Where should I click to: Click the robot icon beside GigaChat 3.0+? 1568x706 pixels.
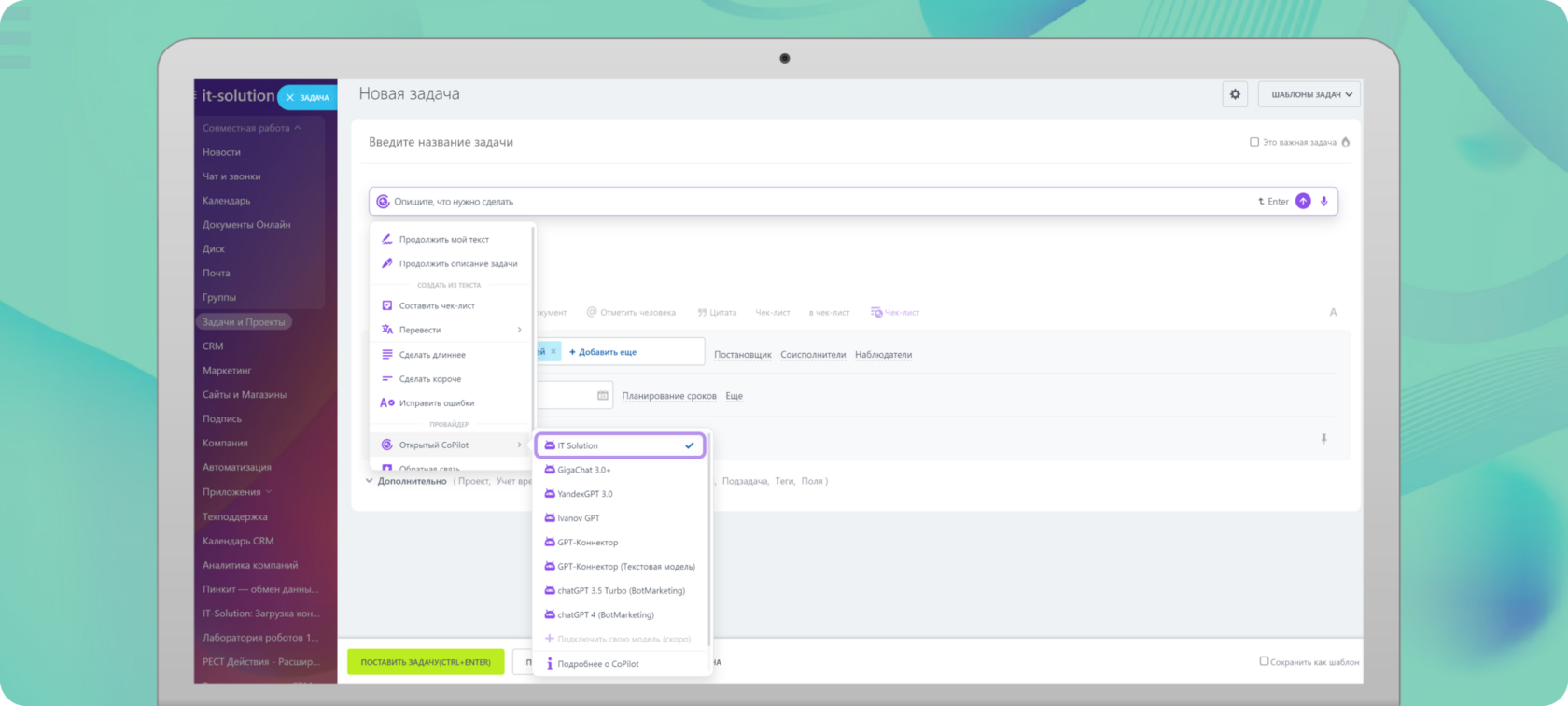tap(550, 470)
